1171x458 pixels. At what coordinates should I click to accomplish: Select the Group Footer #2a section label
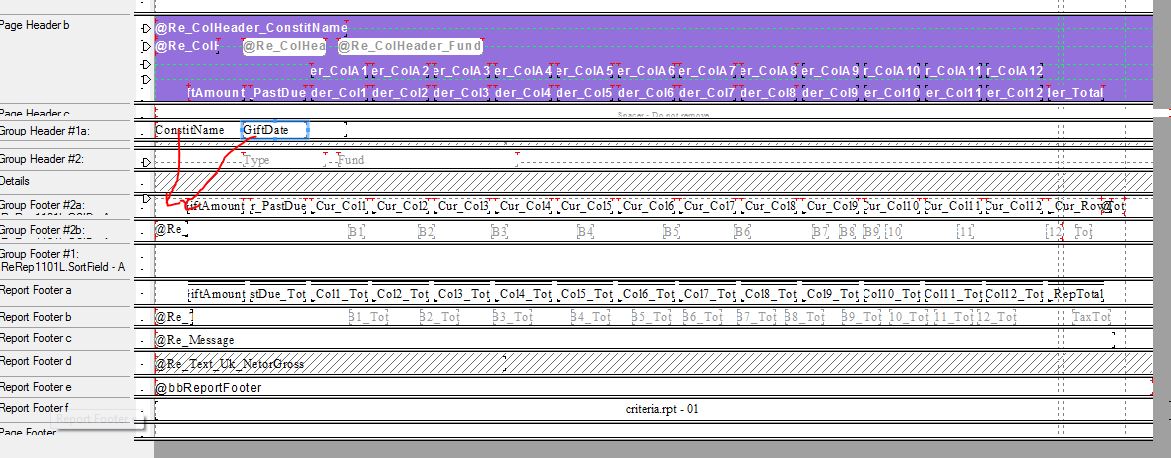pyautogui.click(x=42, y=204)
